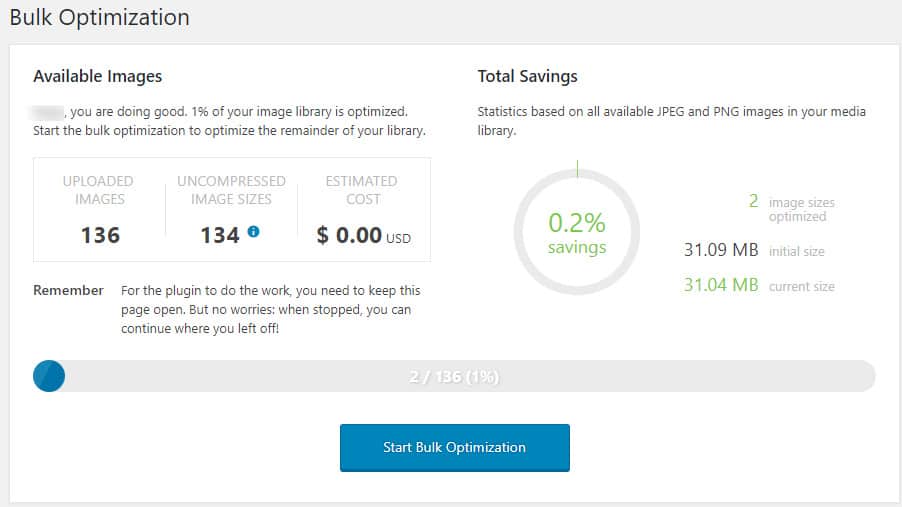Click info icon next to 134
The width and height of the screenshot is (902, 507).
tap(253, 232)
